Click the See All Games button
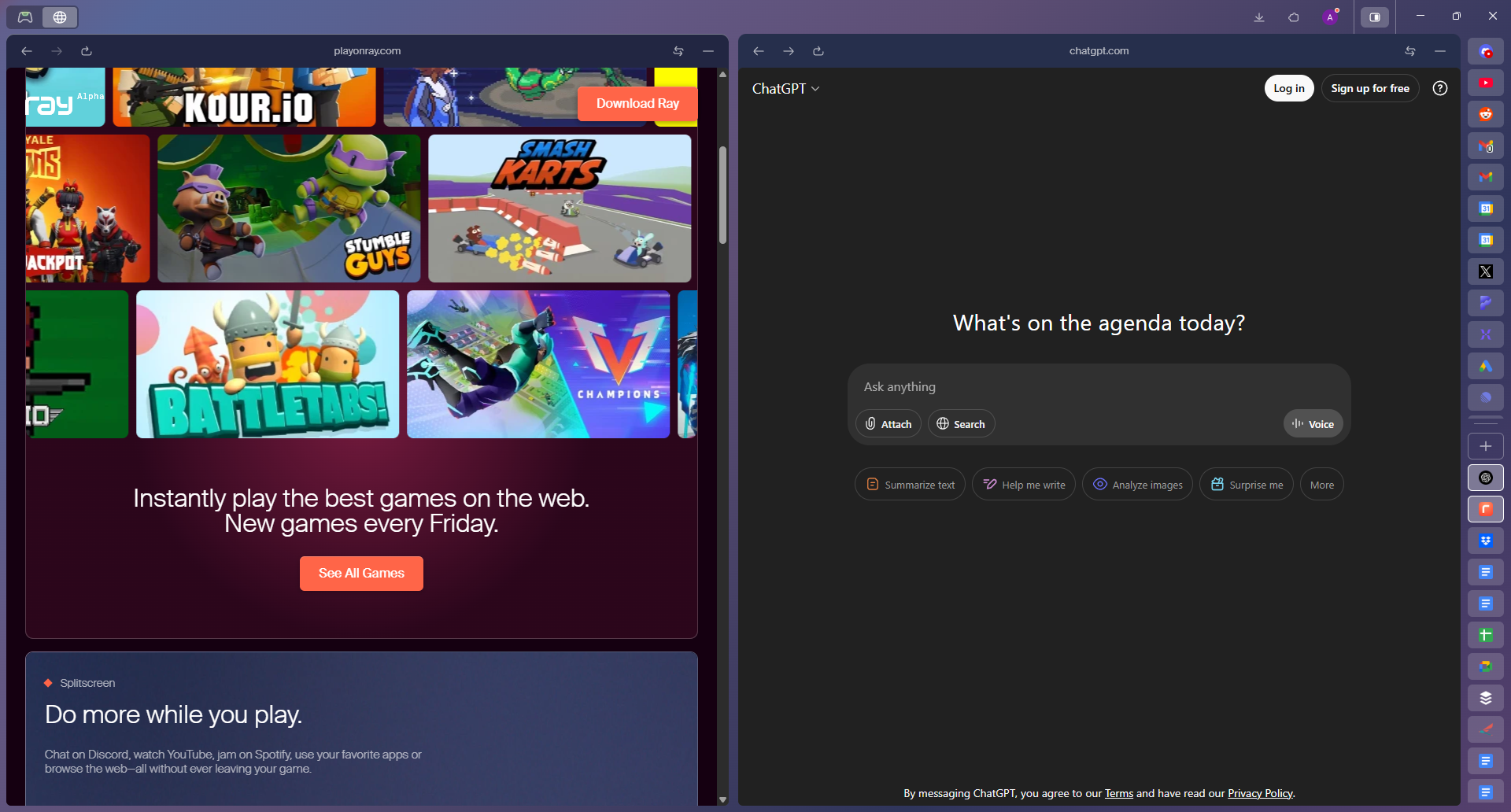1511x812 pixels. (x=361, y=574)
